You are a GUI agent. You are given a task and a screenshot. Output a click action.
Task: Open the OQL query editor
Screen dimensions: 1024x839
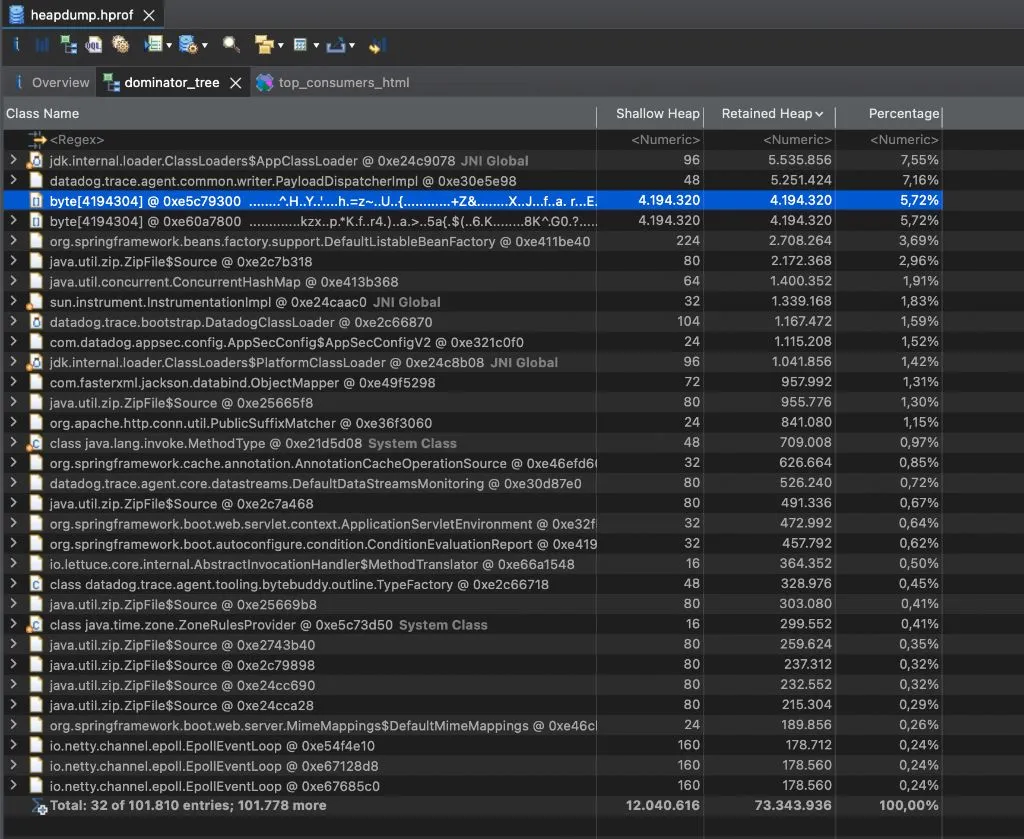click(x=94, y=45)
